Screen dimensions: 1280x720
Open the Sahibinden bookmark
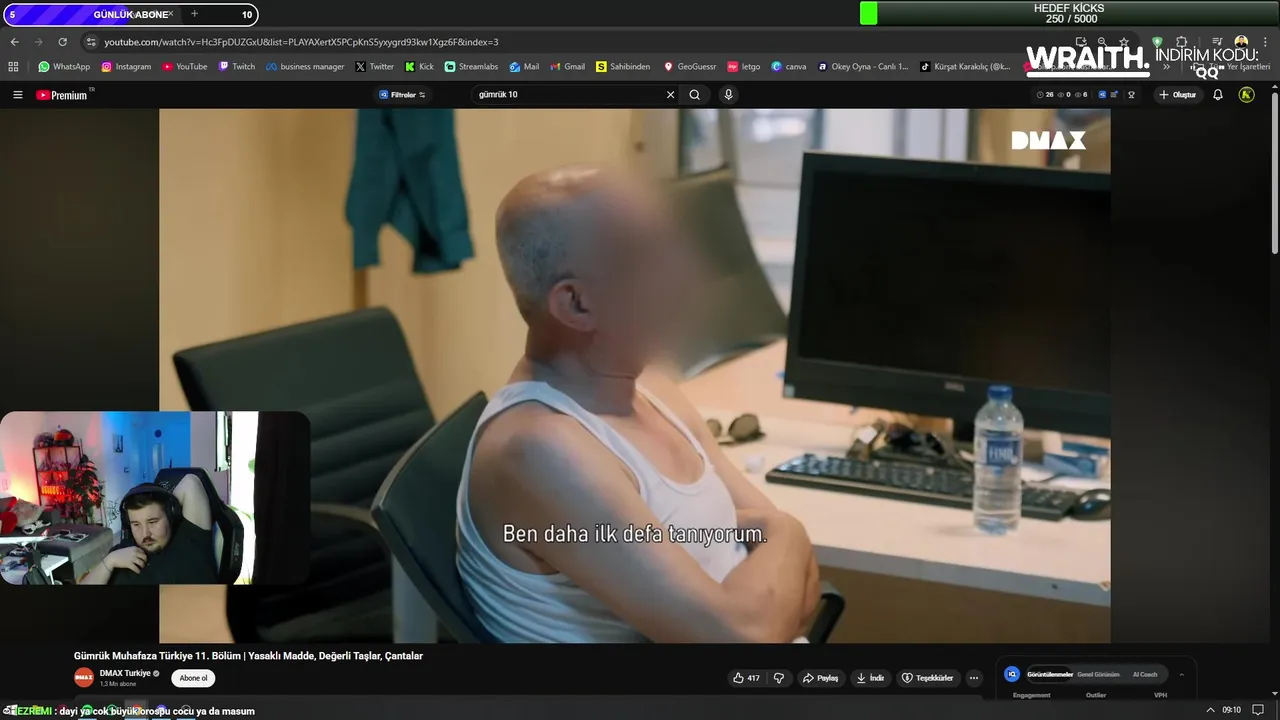[x=623, y=67]
